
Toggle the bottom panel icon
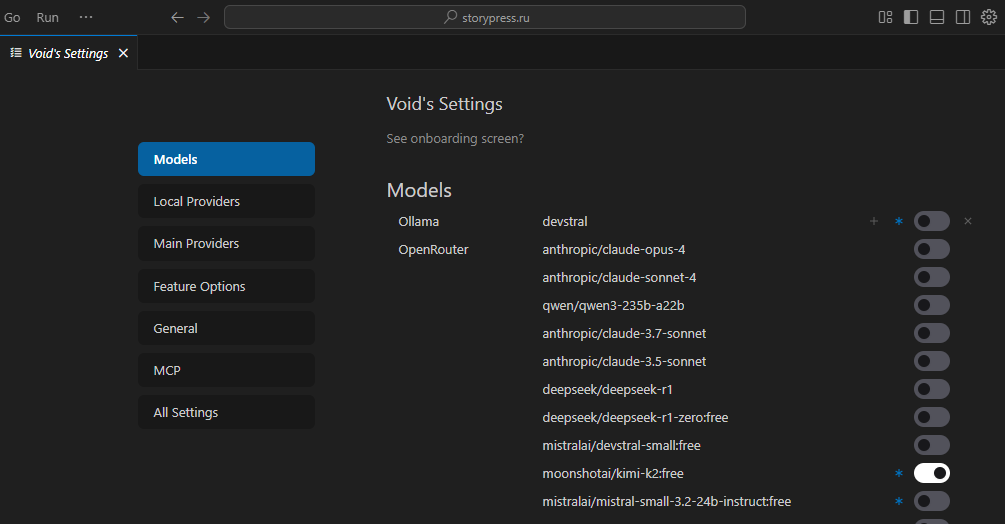[x=937, y=17]
